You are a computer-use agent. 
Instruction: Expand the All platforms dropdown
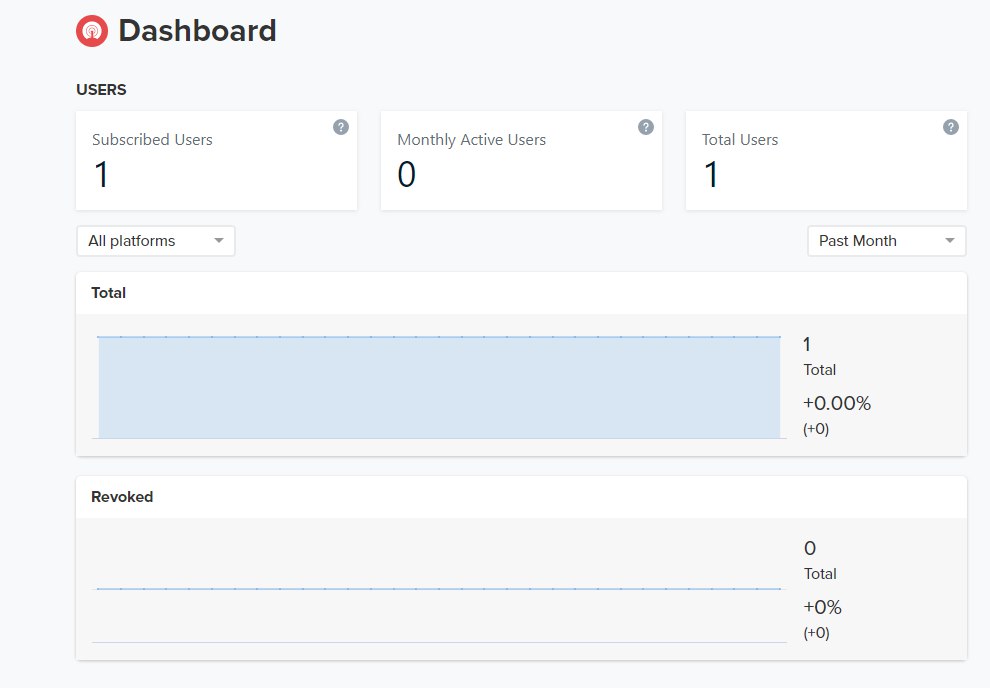click(156, 241)
